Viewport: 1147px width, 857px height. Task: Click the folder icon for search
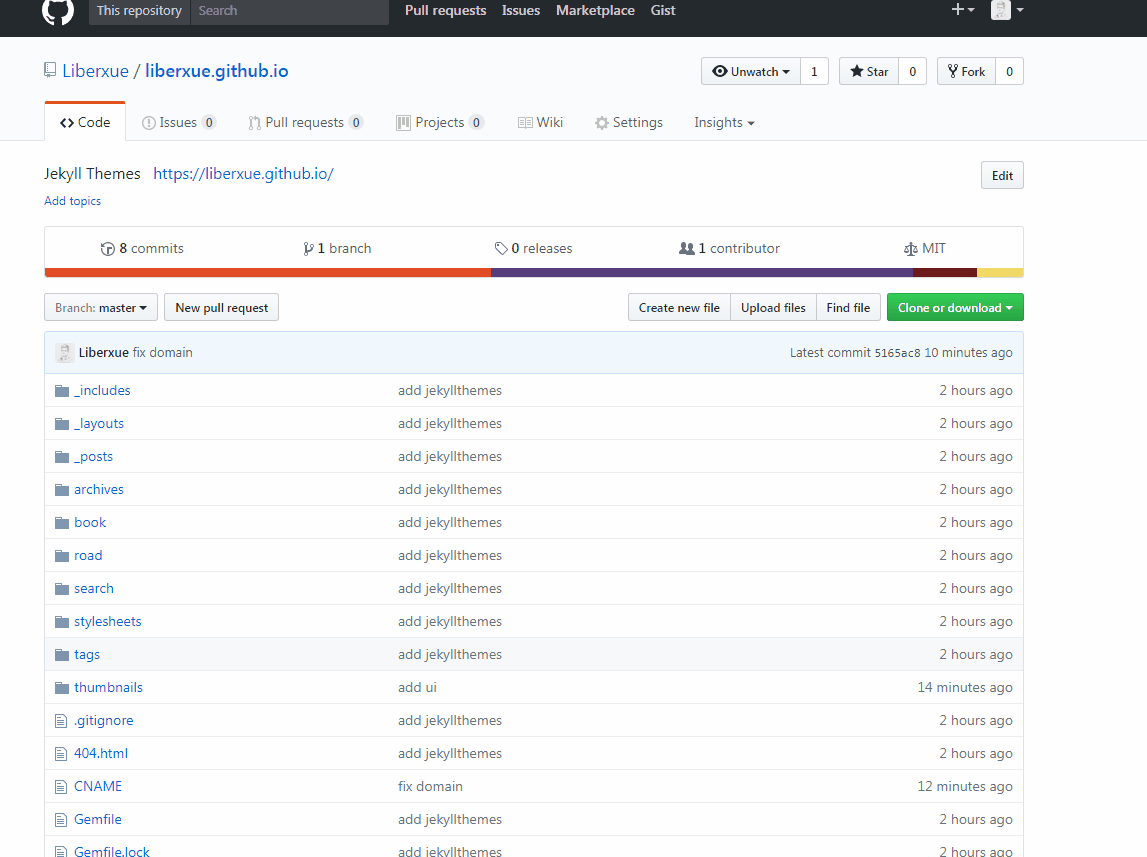point(62,589)
